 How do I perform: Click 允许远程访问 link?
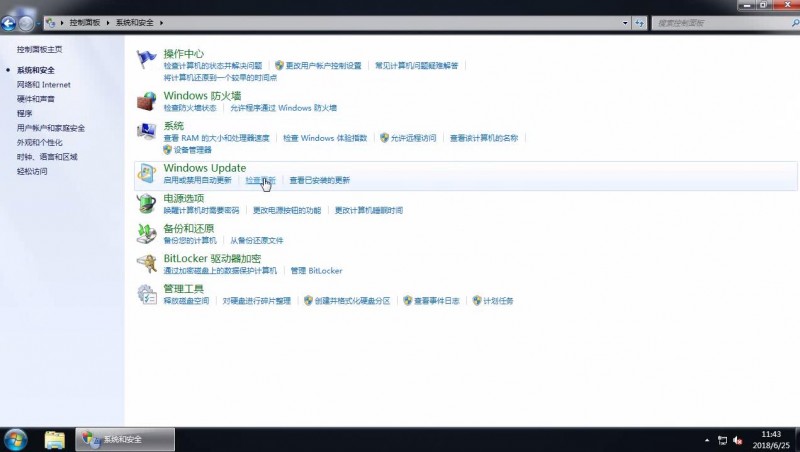coord(413,138)
